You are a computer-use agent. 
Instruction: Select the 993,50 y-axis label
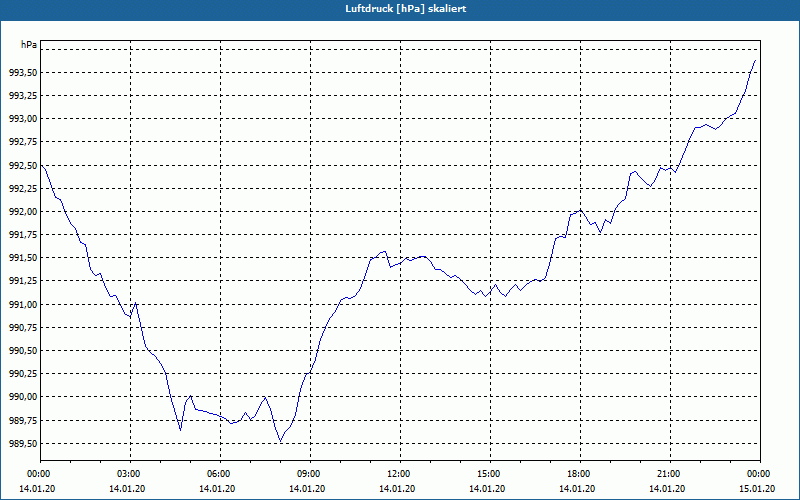pos(23,73)
